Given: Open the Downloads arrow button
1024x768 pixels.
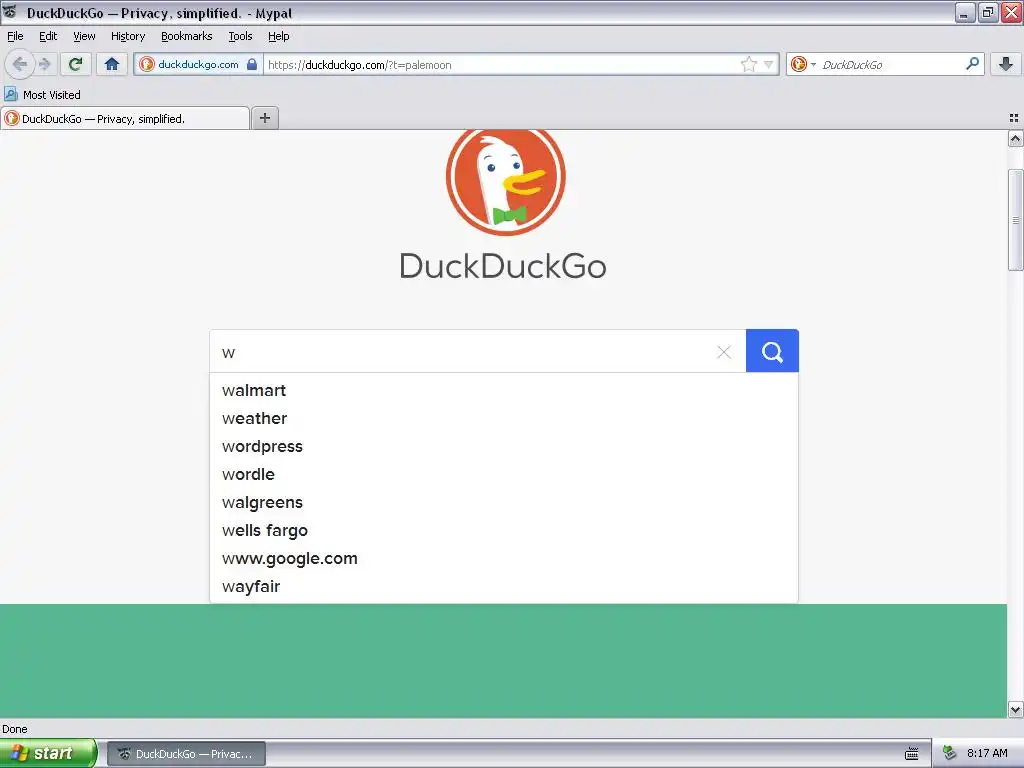Looking at the screenshot, I should click(x=1006, y=64).
